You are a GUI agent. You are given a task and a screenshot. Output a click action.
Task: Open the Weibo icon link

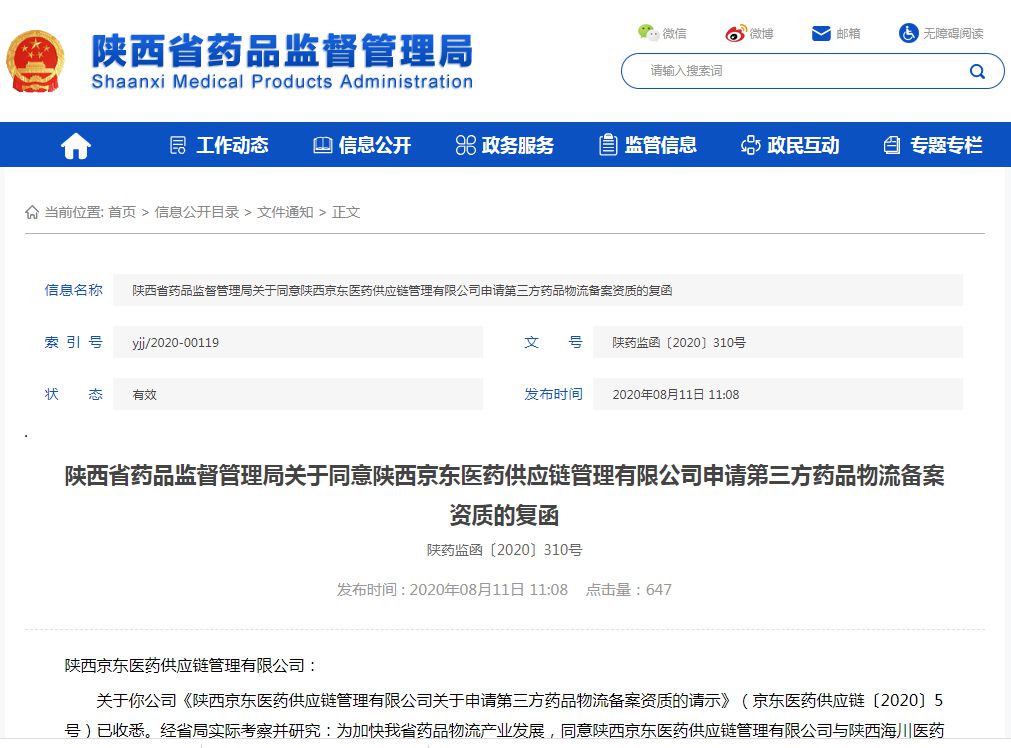tap(736, 33)
